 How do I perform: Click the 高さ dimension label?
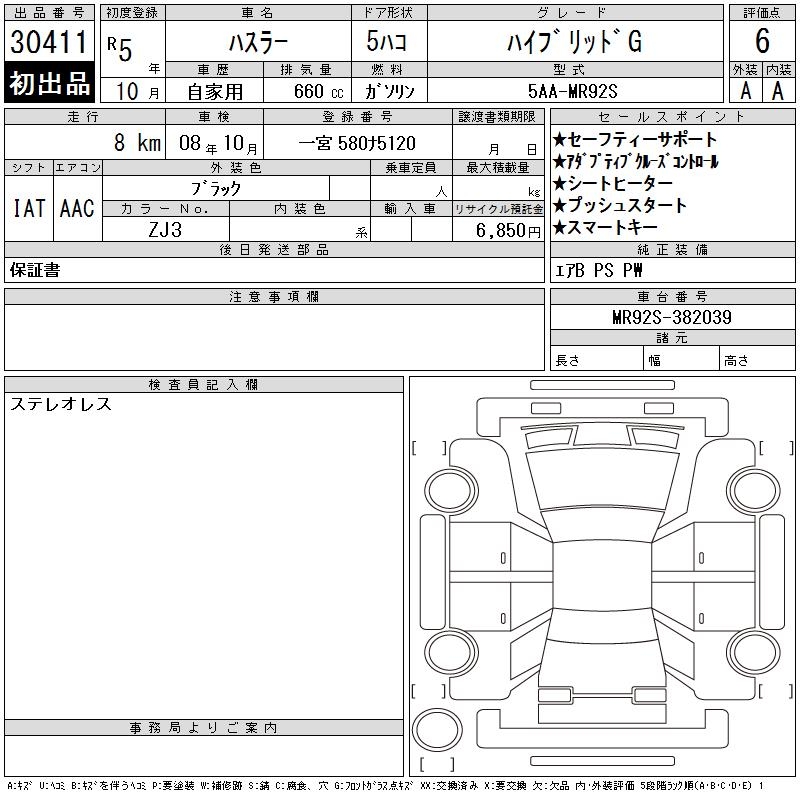pos(736,360)
